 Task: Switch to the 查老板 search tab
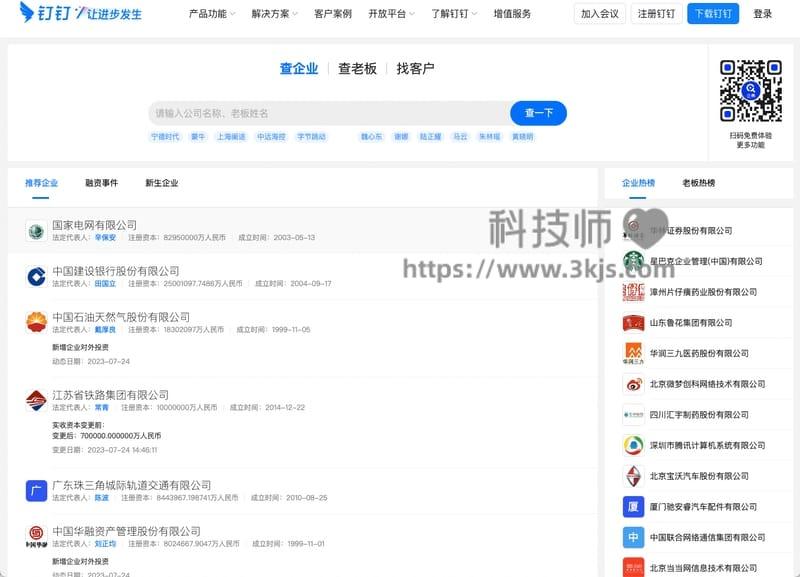tap(357, 68)
